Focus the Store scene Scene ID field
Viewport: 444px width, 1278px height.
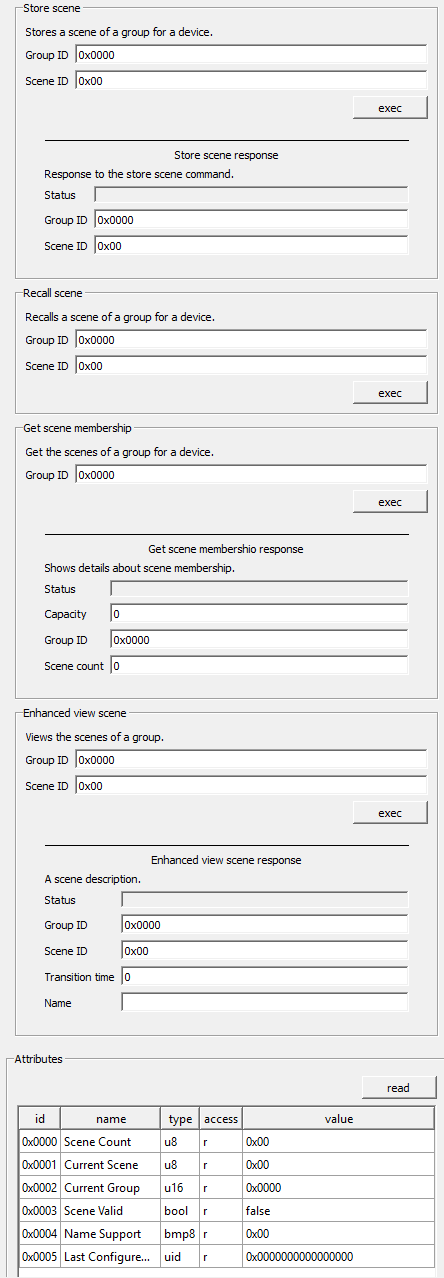coord(251,81)
